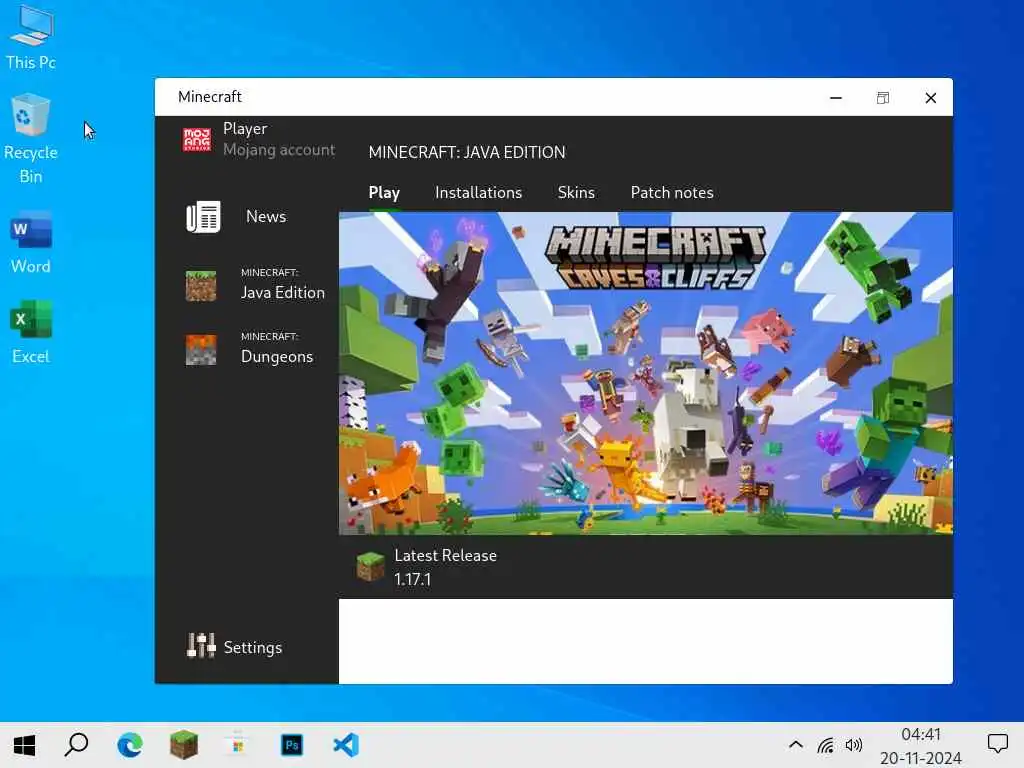Screen dimensions: 1024x768
Task: Click the version number 1.17.1
Action: click(413, 579)
